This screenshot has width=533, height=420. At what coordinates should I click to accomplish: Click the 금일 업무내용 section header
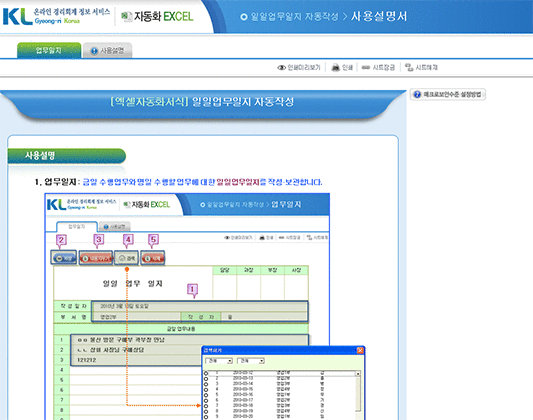pyautogui.click(x=181, y=329)
